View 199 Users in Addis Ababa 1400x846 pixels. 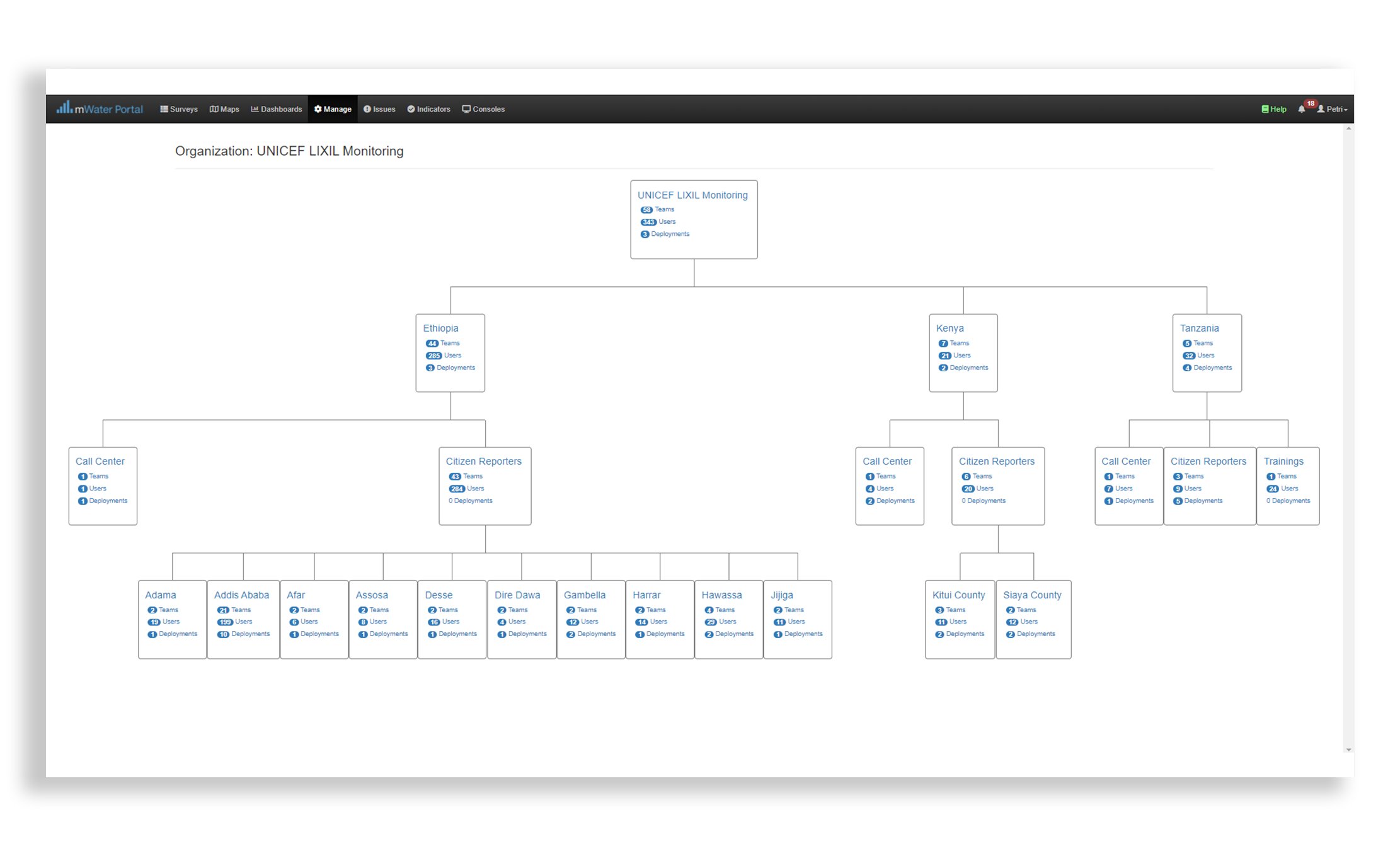pyautogui.click(x=234, y=622)
